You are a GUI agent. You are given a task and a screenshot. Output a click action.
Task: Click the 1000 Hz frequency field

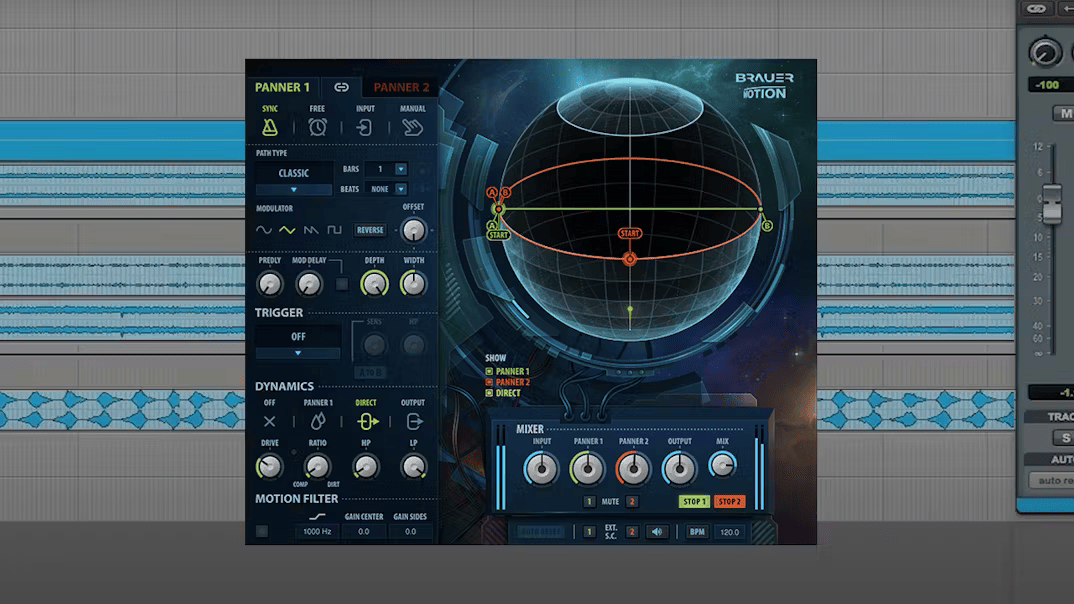coord(317,531)
